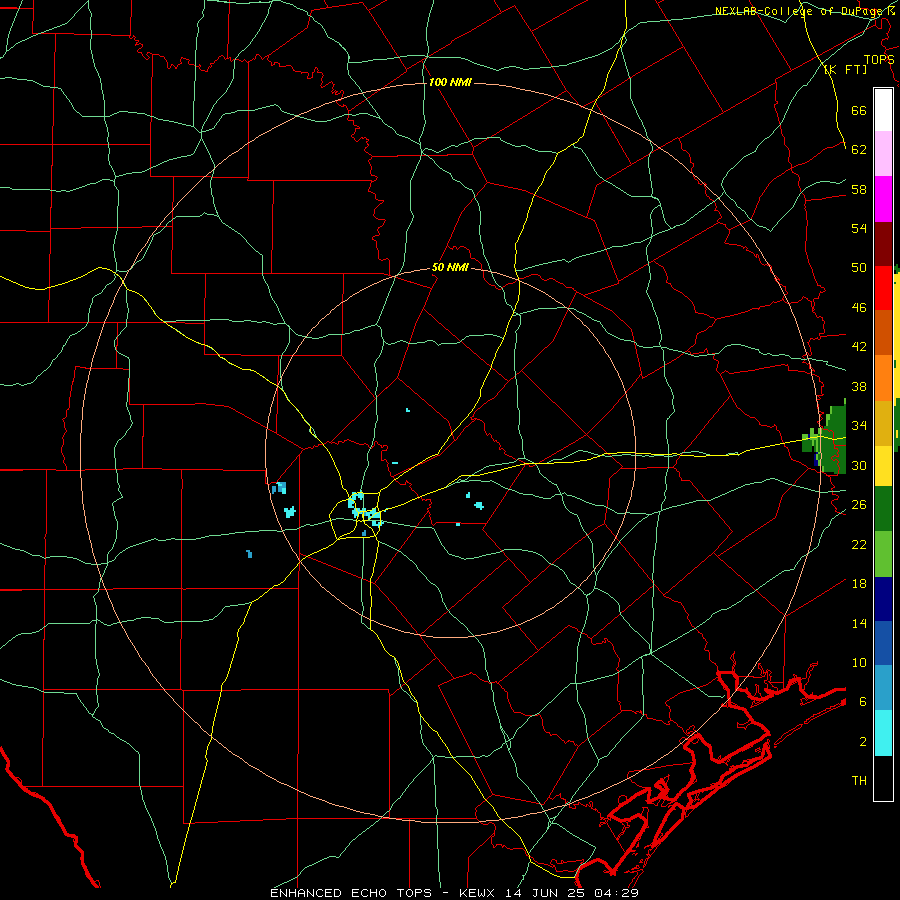Screen dimensions: 900x900
Task: Click the magenta 58 kft legend swatch
Action: (x=883, y=199)
